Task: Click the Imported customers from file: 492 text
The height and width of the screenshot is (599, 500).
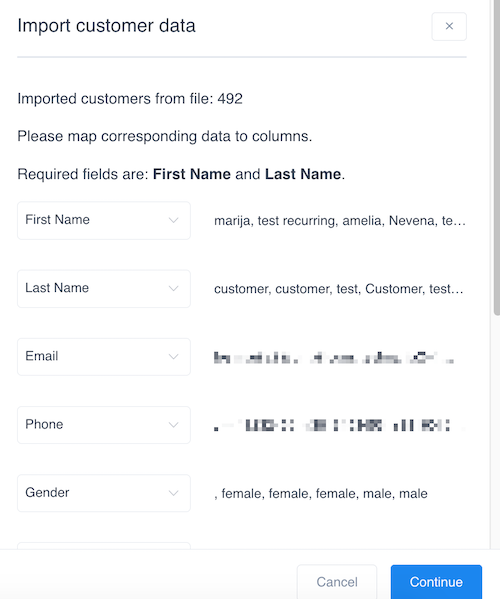Action: (x=130, y=99)
